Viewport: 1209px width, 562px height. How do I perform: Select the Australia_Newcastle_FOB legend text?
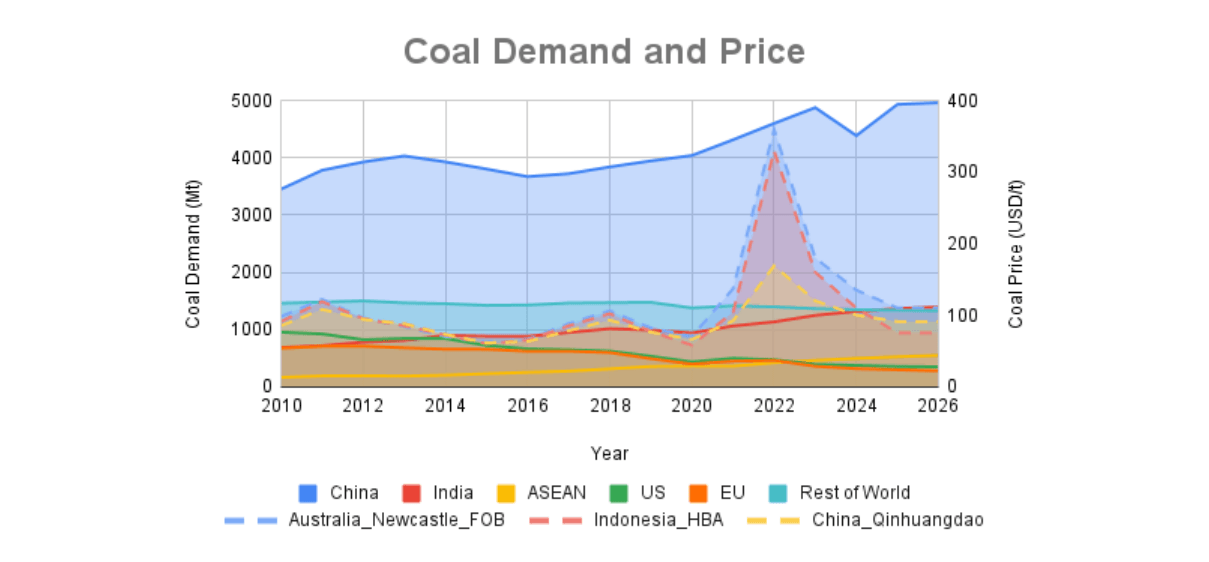pyautogui.click(x=396, y=520)
